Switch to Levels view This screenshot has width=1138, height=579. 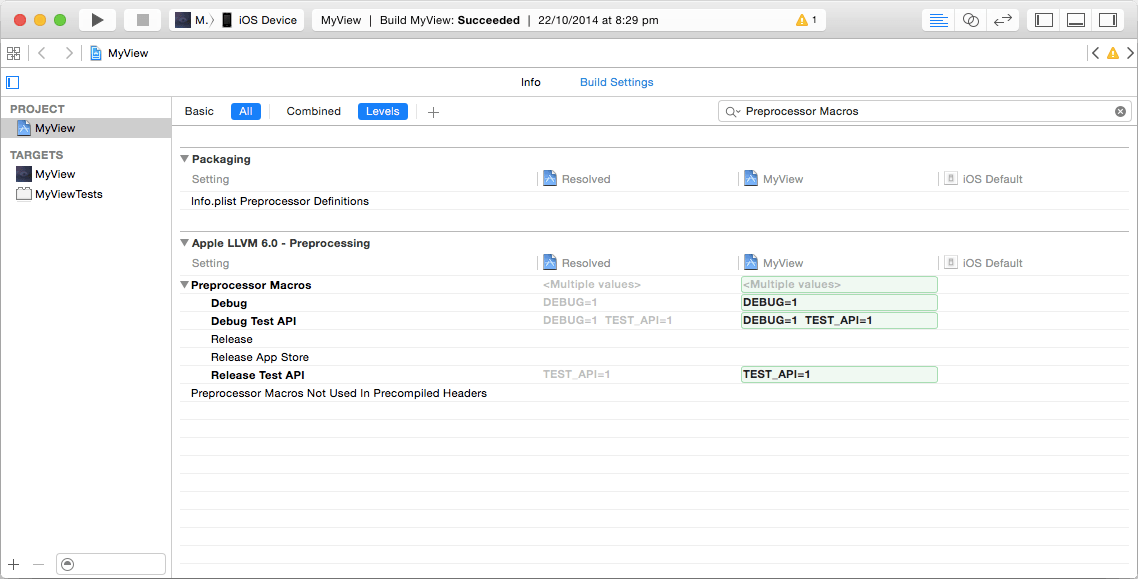pos(382,112)
